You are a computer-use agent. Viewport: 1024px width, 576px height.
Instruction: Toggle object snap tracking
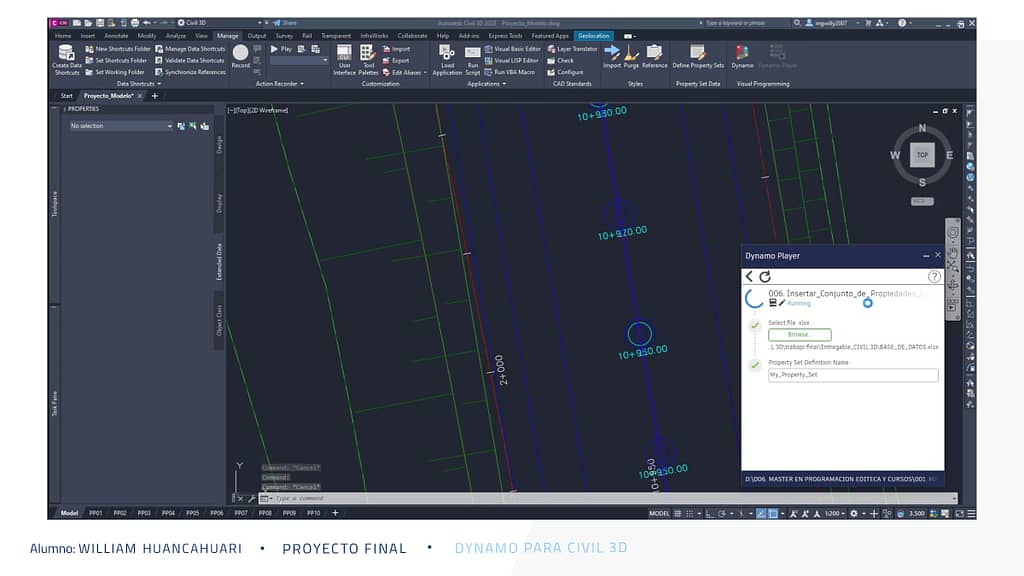[x=761, y=514]
